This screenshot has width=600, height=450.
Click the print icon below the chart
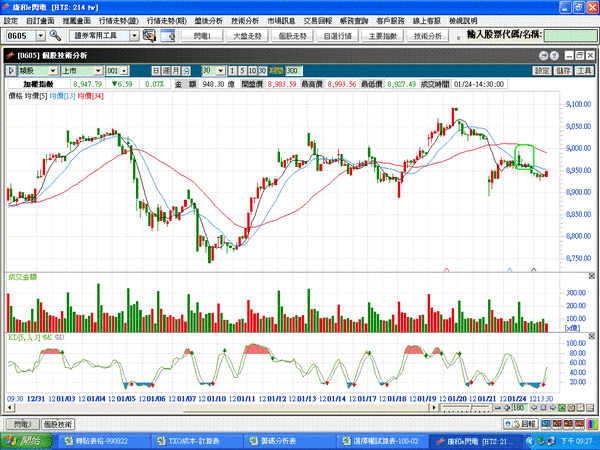click(x=571, y=408)
